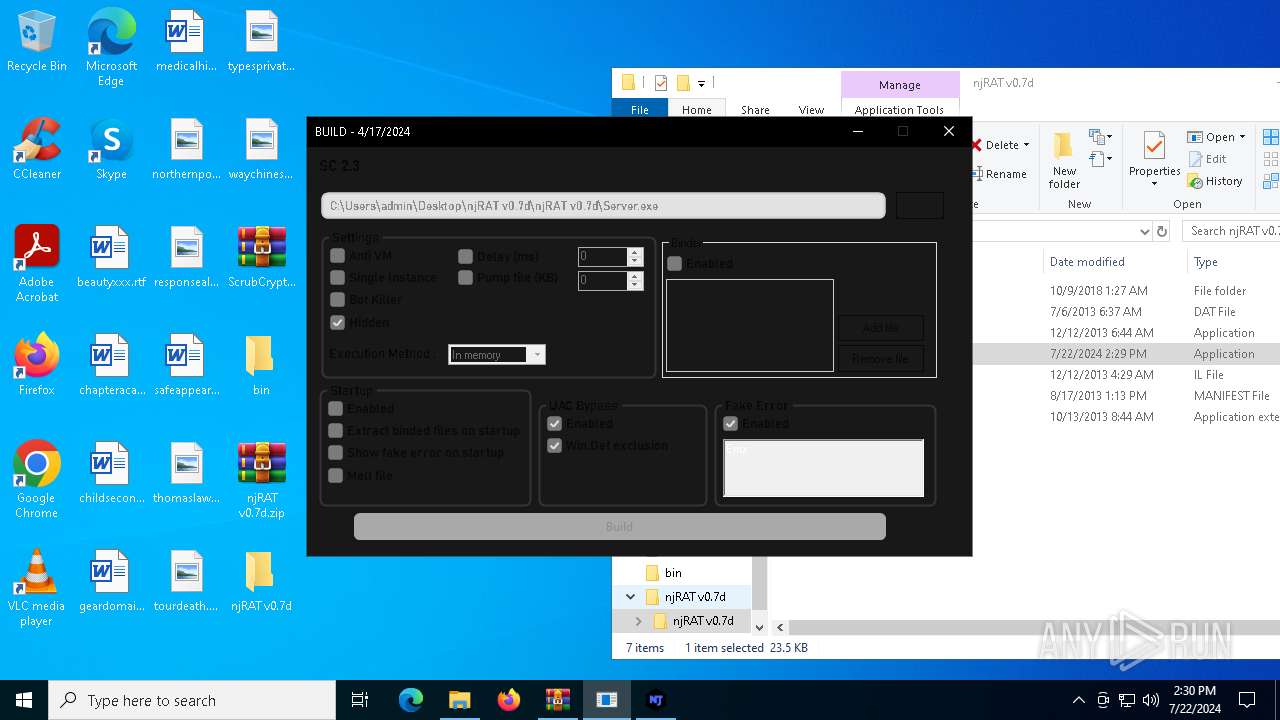Screen dimensions: 1280x720
Task: Click the Fake Error message text box
Action: pos(823,468)
